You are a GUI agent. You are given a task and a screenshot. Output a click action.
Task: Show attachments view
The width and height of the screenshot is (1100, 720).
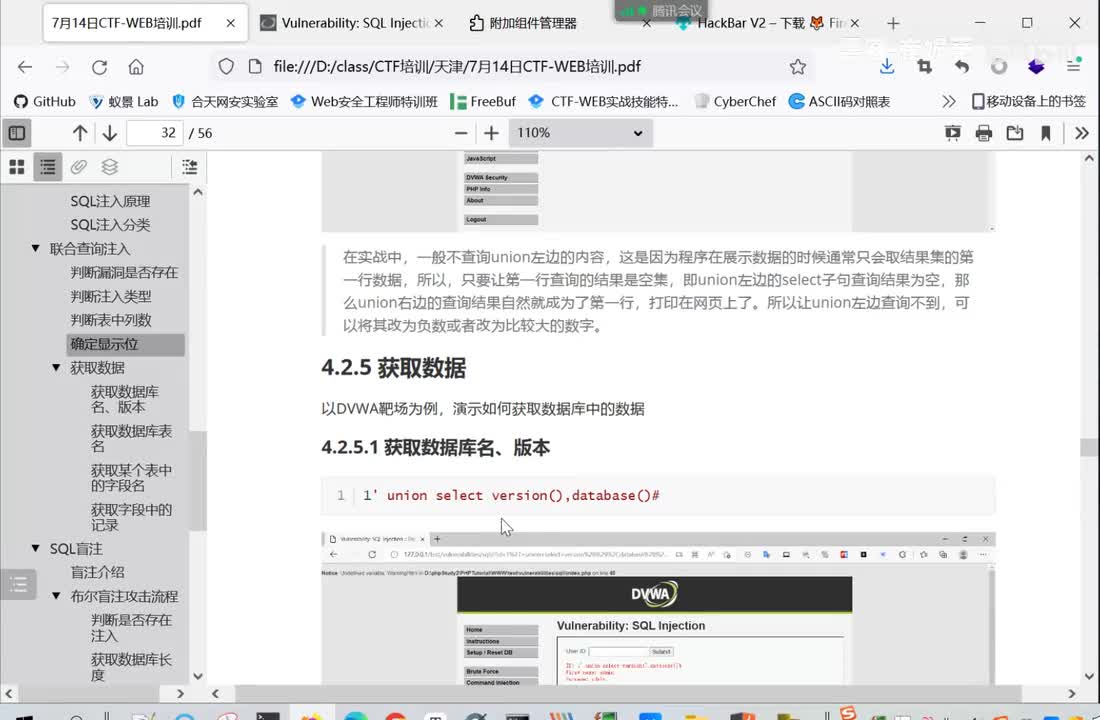point(79,167)
